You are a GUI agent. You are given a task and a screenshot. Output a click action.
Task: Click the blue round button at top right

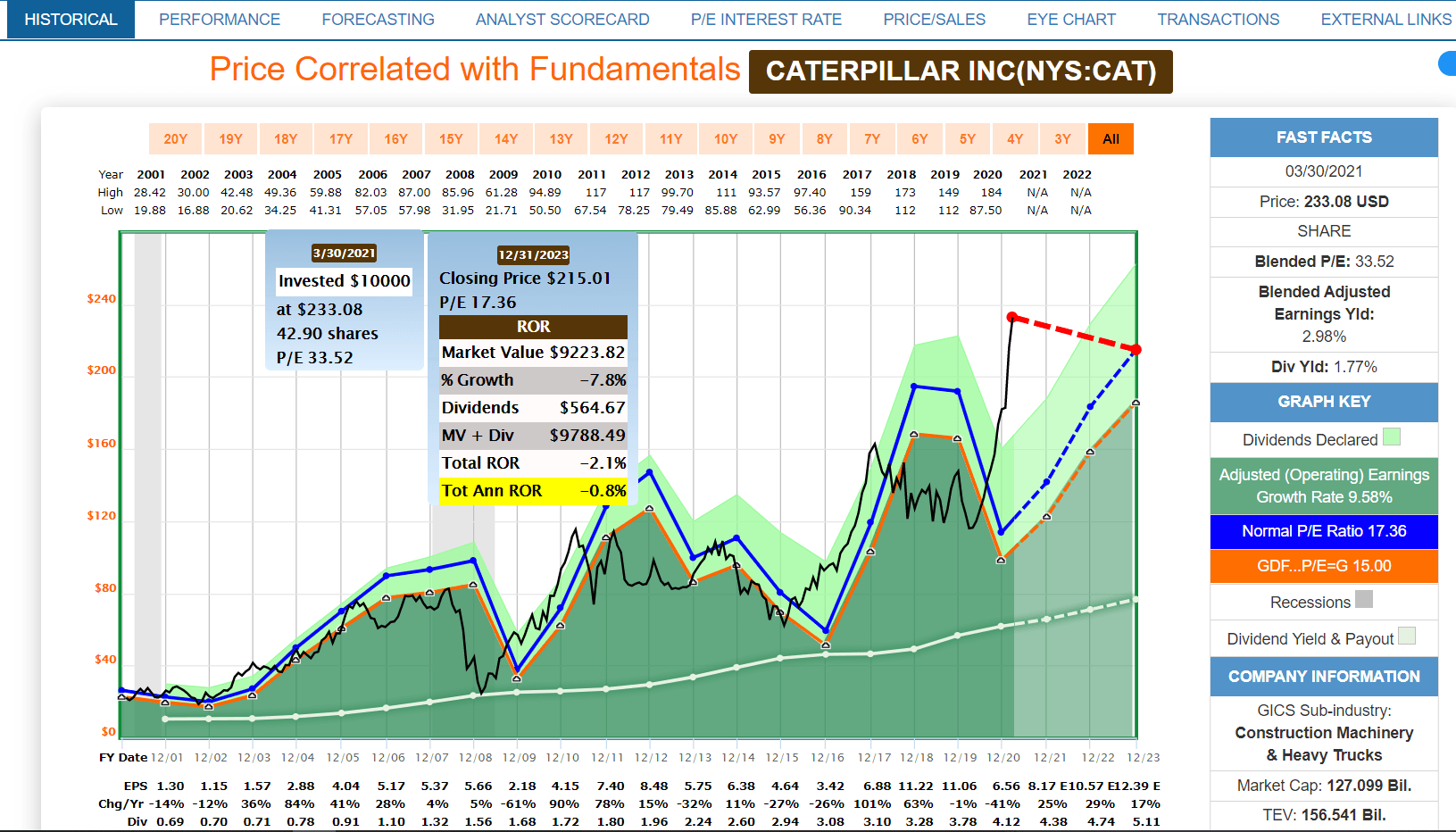[x=1448, y=63]
